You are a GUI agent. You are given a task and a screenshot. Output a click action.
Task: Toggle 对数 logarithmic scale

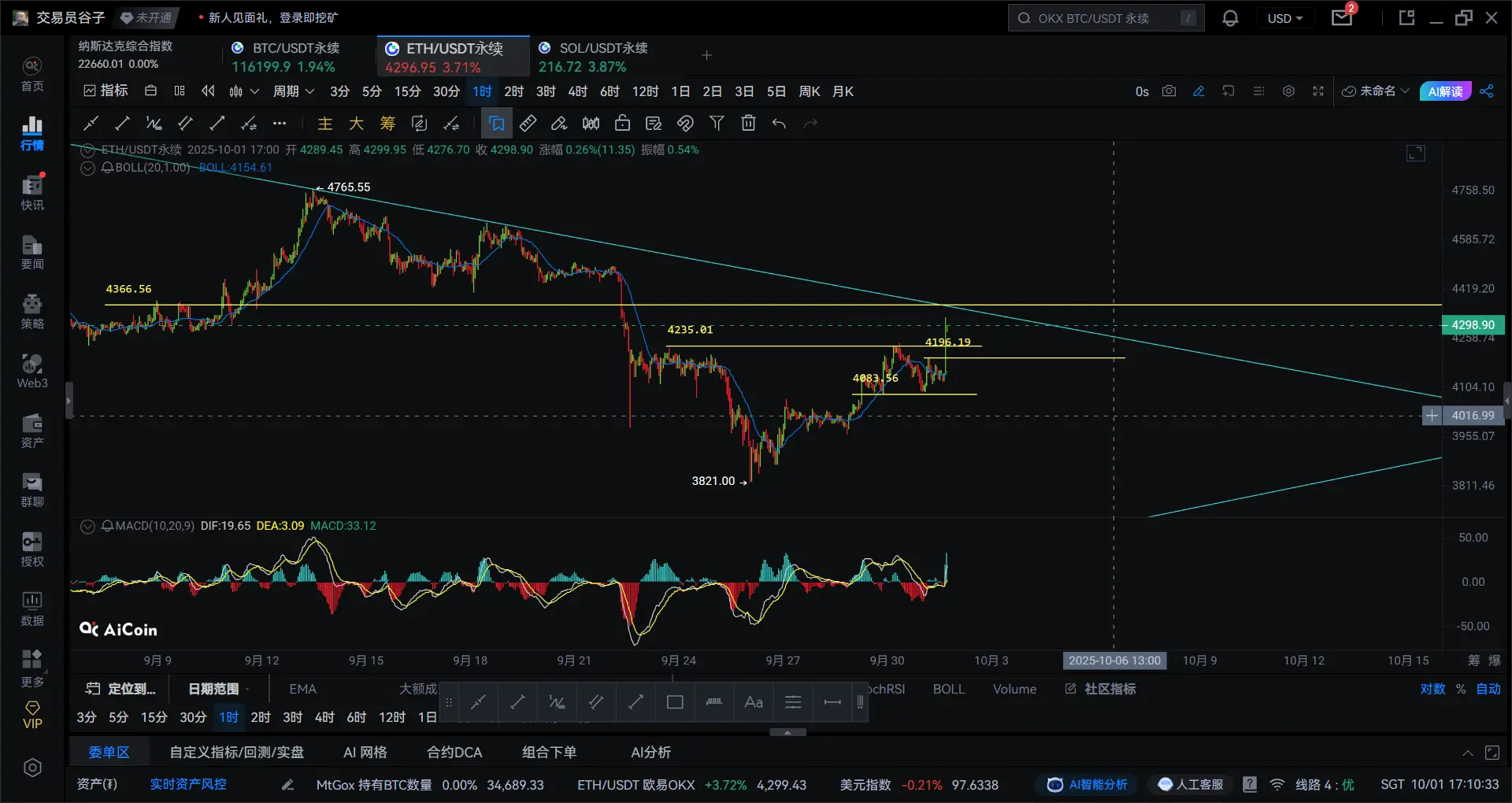(1432, 689)
